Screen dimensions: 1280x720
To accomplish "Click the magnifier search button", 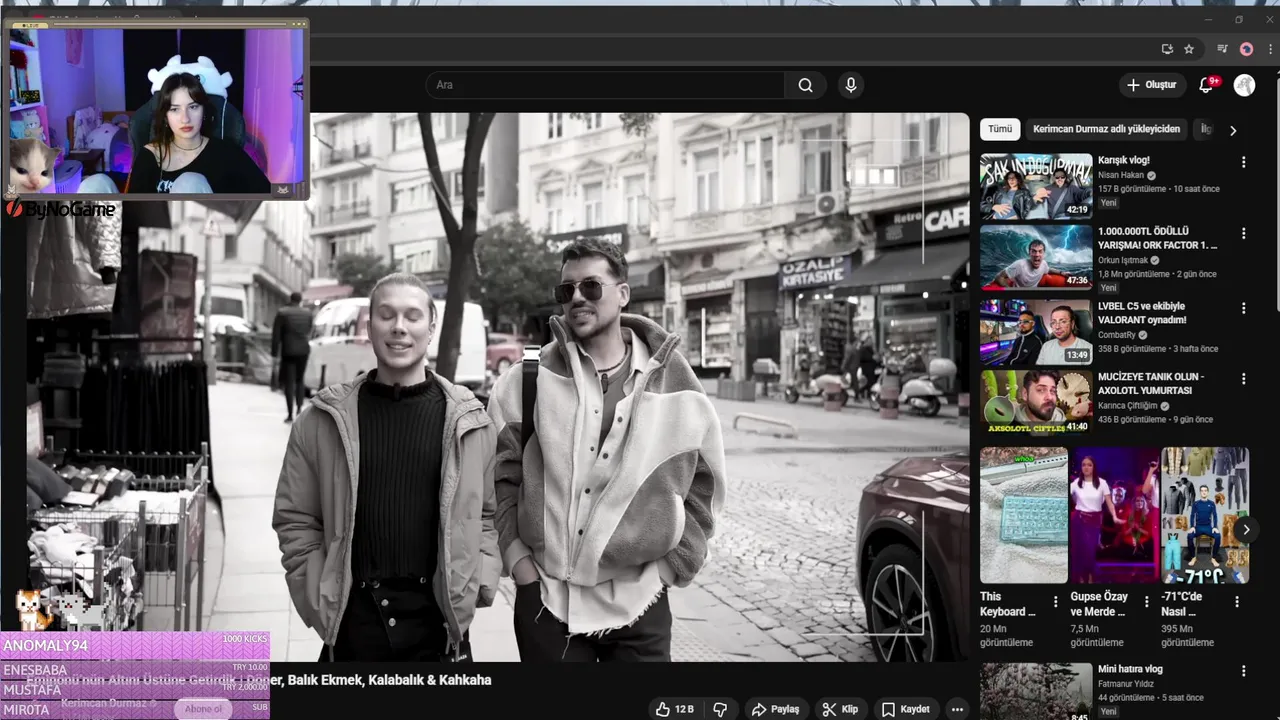I will pyautogui.click(x=806, y=85).
